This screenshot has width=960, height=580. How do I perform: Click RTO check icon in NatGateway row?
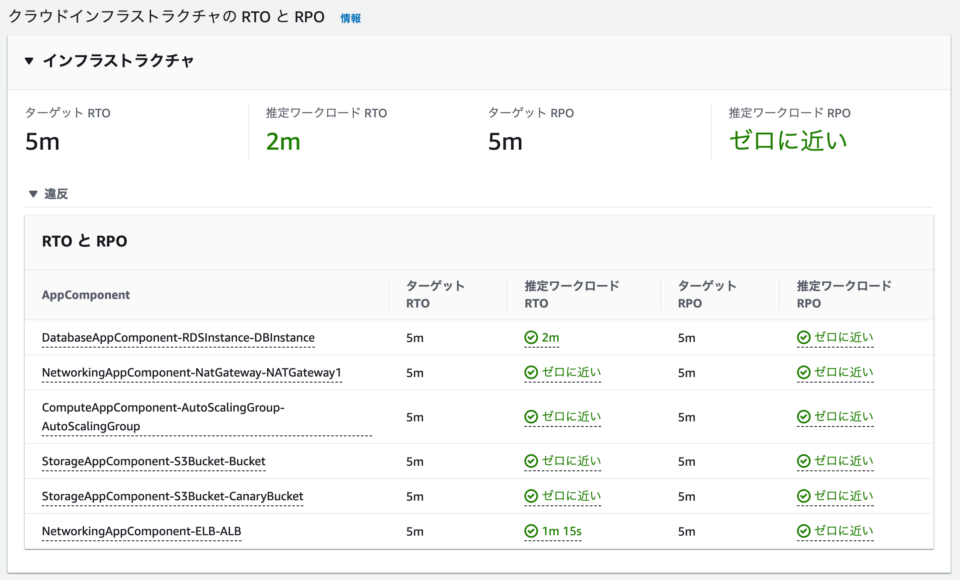coord(531,372)
